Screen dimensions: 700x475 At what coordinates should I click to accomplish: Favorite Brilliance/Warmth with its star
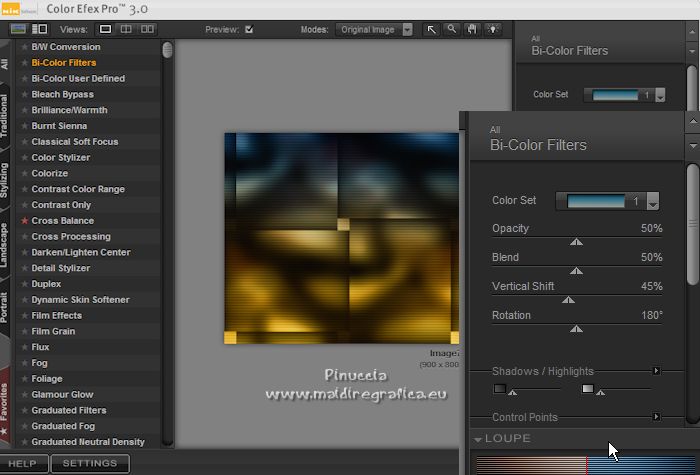(25, 110)
